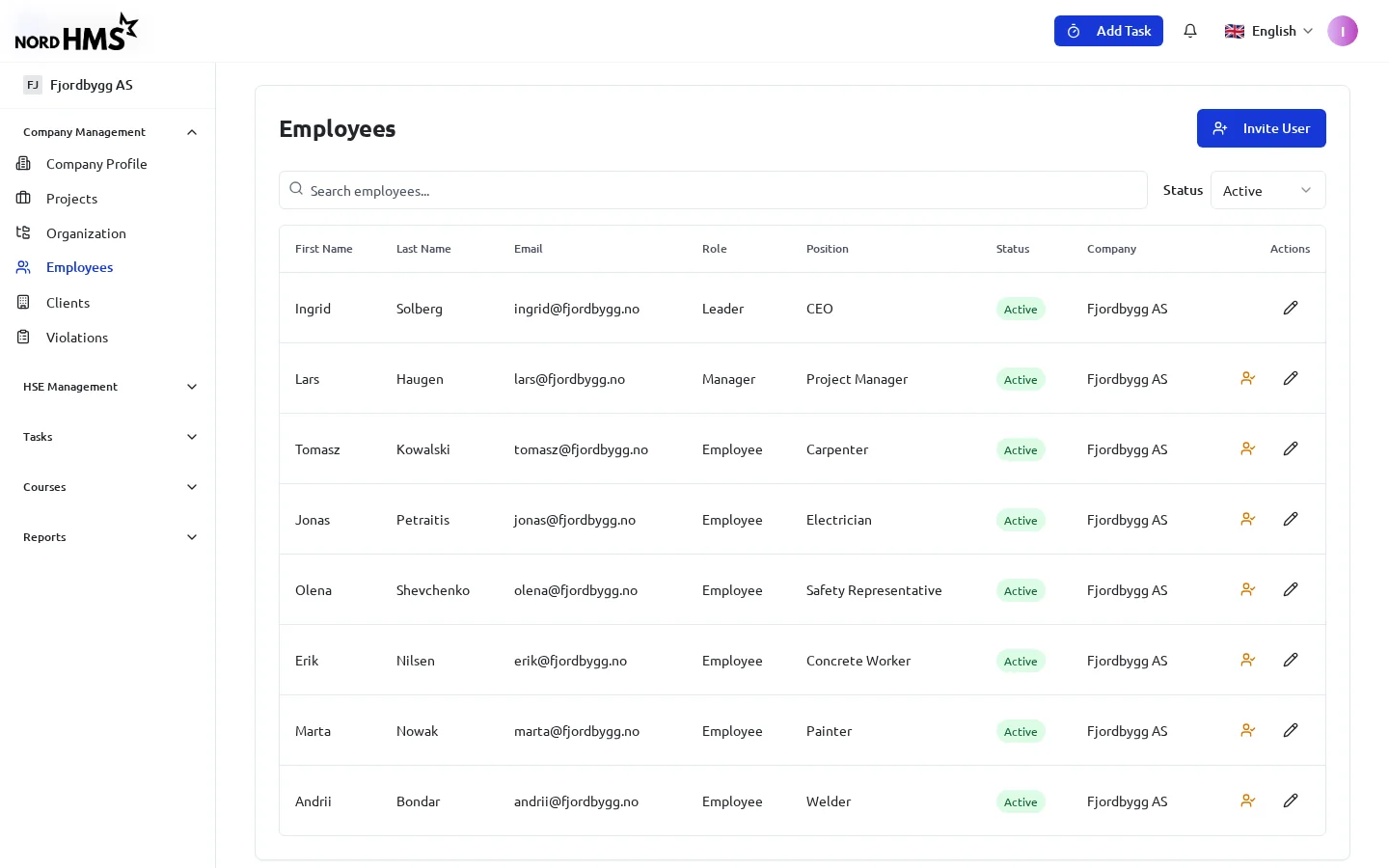Screen dimensions: 1389x868
Task: Open the Violations page
Action: [77, 338]
